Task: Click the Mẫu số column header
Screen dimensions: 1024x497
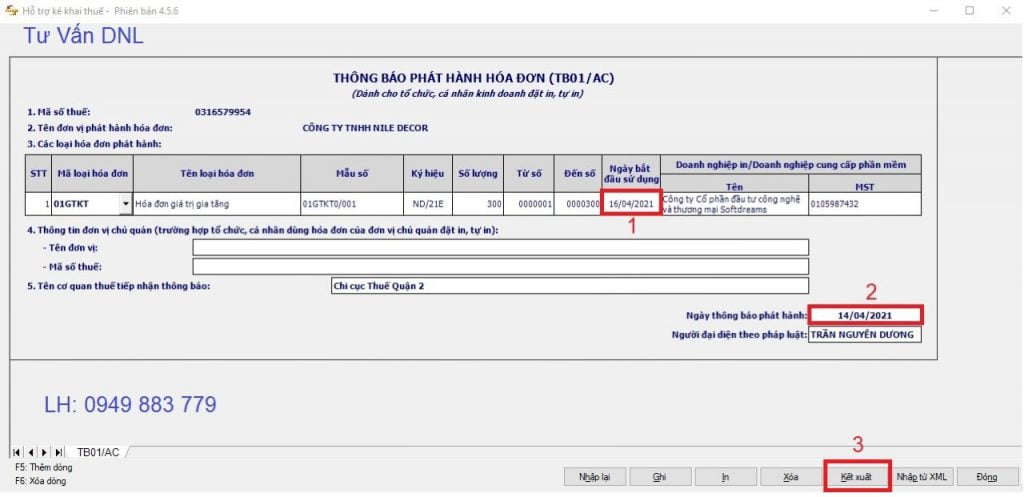Action: click(x=351, y=174)
